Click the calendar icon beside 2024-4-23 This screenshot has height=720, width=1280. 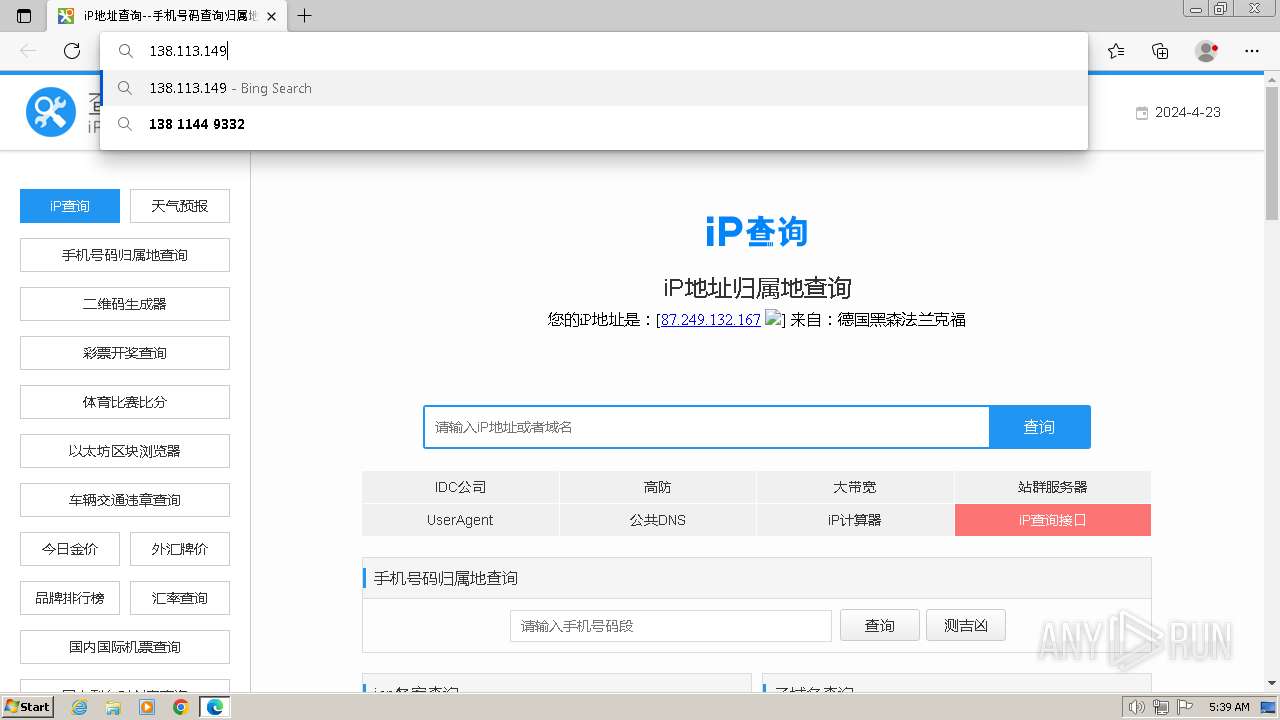(1142, 113)
